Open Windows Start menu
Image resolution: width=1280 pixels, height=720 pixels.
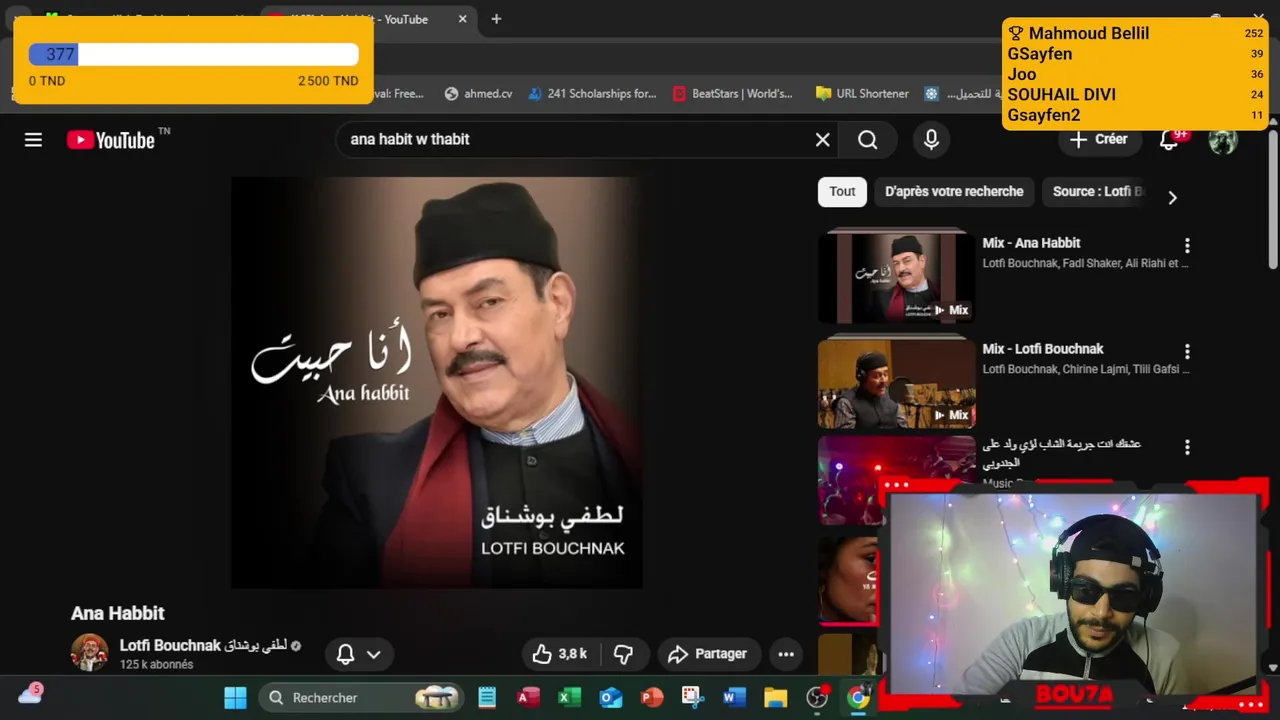pyautogui.click(x=235, y=697)
